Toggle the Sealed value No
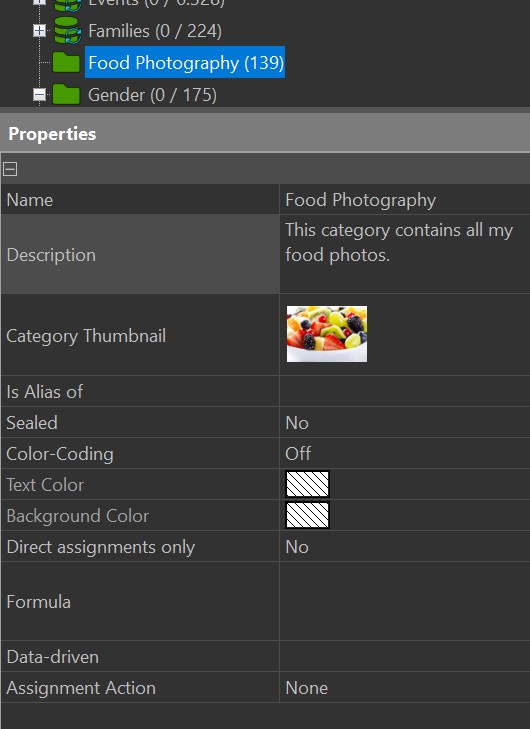The width and height of the screenshot is (530, 729). (x=404, y=423)
